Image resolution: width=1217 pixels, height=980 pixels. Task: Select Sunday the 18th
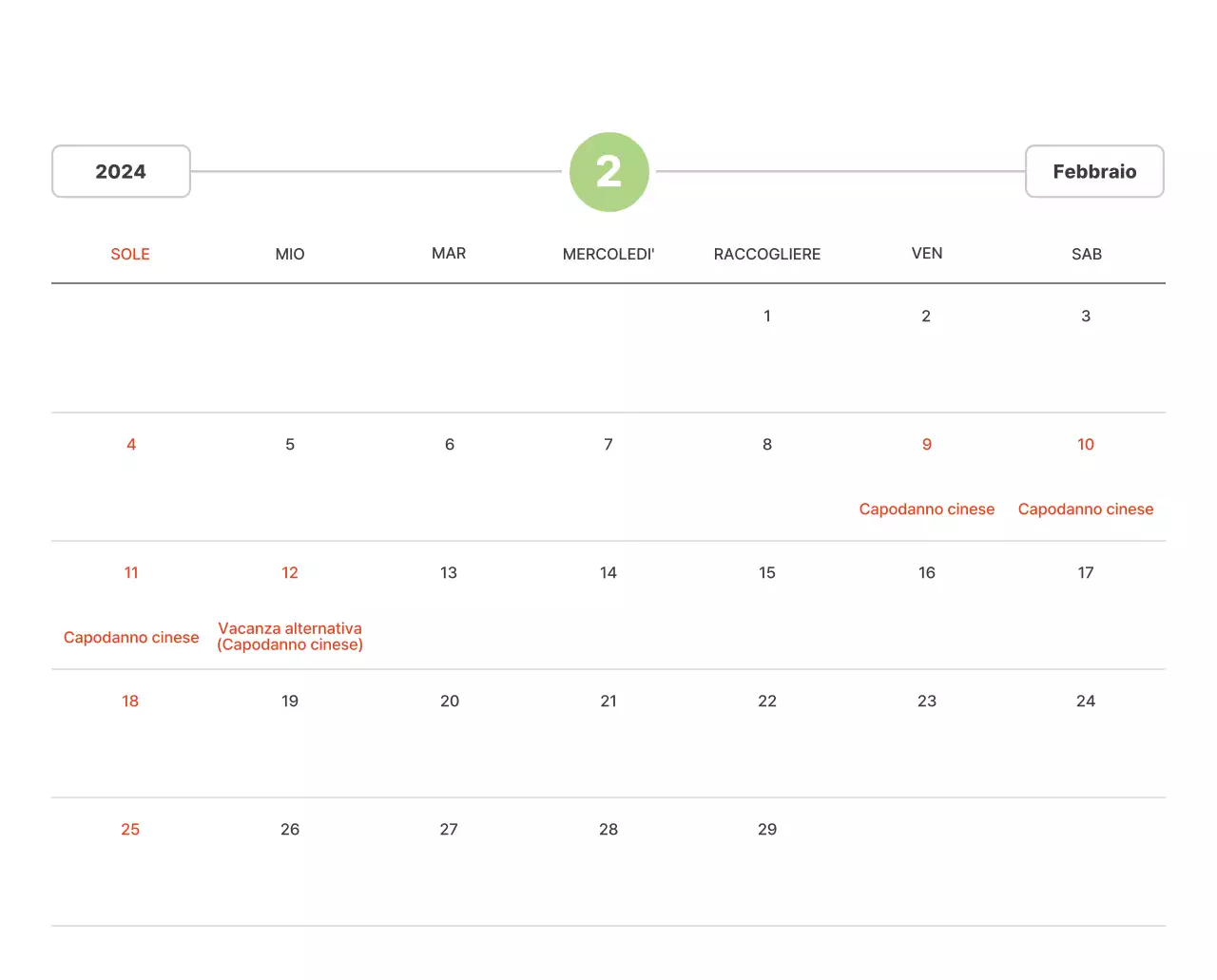[x=130, y=701]
